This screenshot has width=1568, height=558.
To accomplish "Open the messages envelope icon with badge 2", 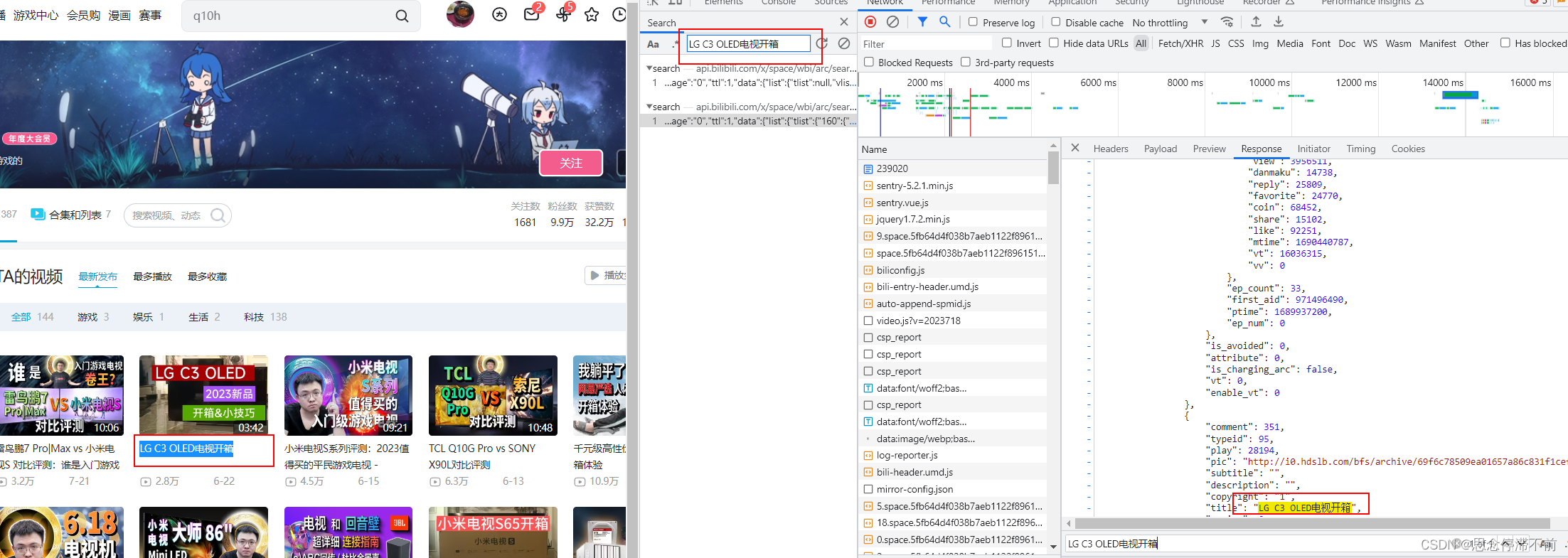I will click(x=531, y=14).
